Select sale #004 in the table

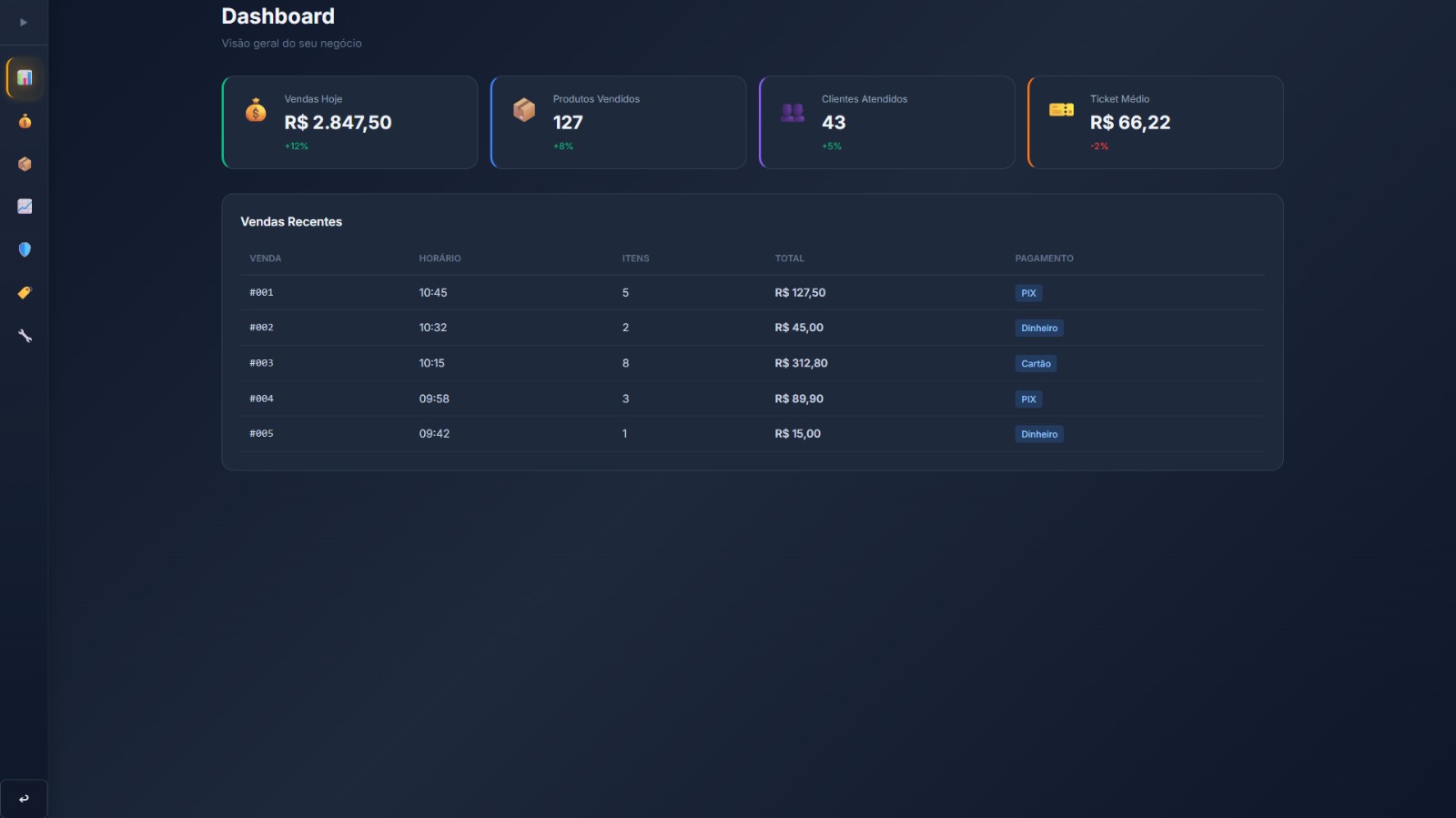tap(753, 399)
